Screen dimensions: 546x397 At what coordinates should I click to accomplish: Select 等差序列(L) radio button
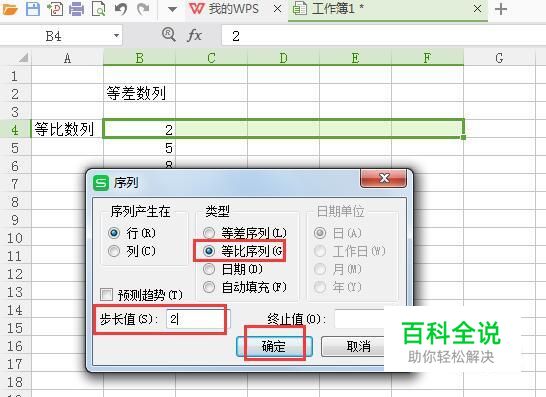point(209,233)
